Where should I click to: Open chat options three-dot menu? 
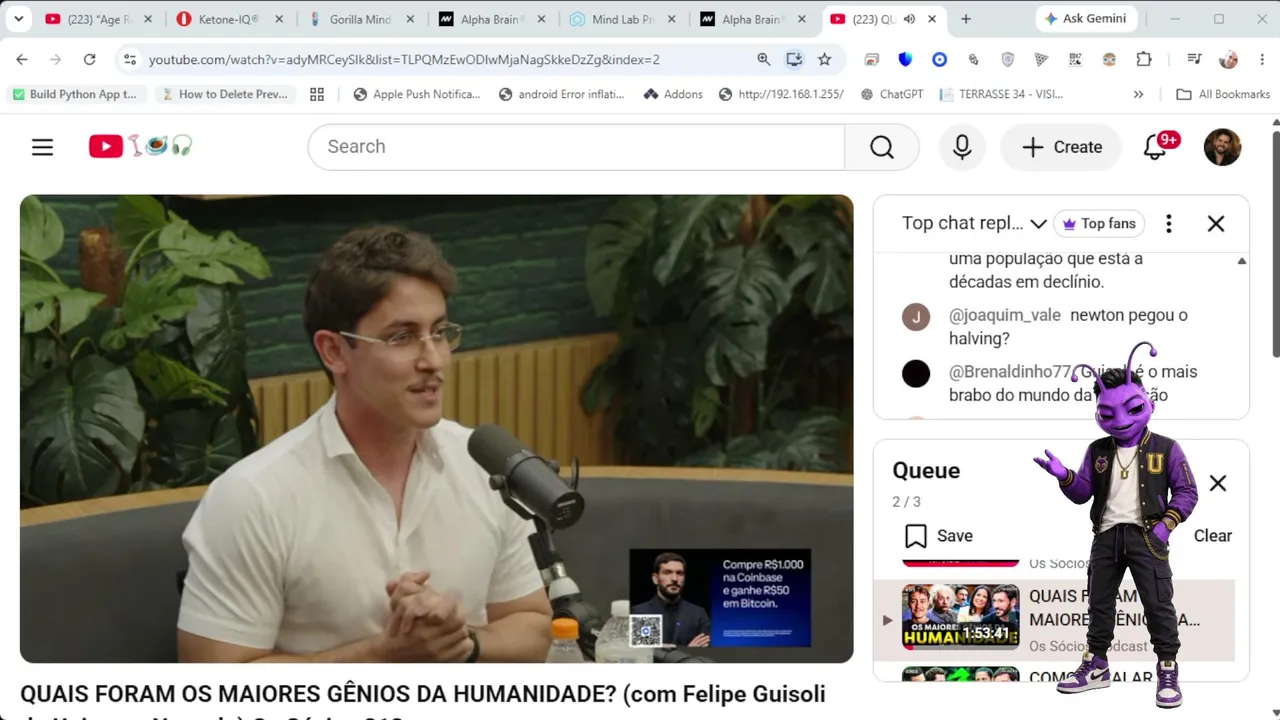click(1168, 224)
